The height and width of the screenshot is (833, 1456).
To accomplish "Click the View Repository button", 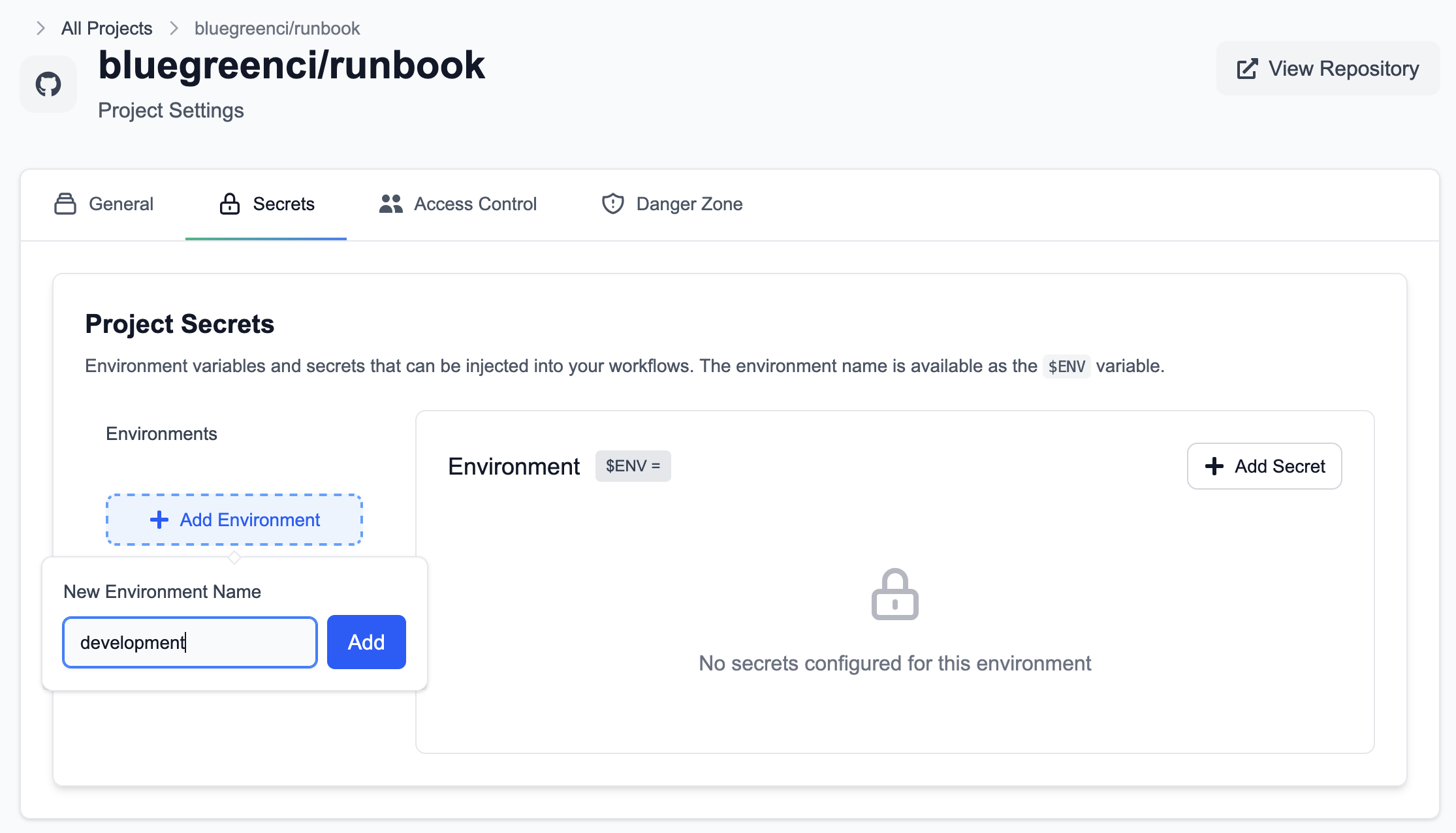I will [1327, 69].
